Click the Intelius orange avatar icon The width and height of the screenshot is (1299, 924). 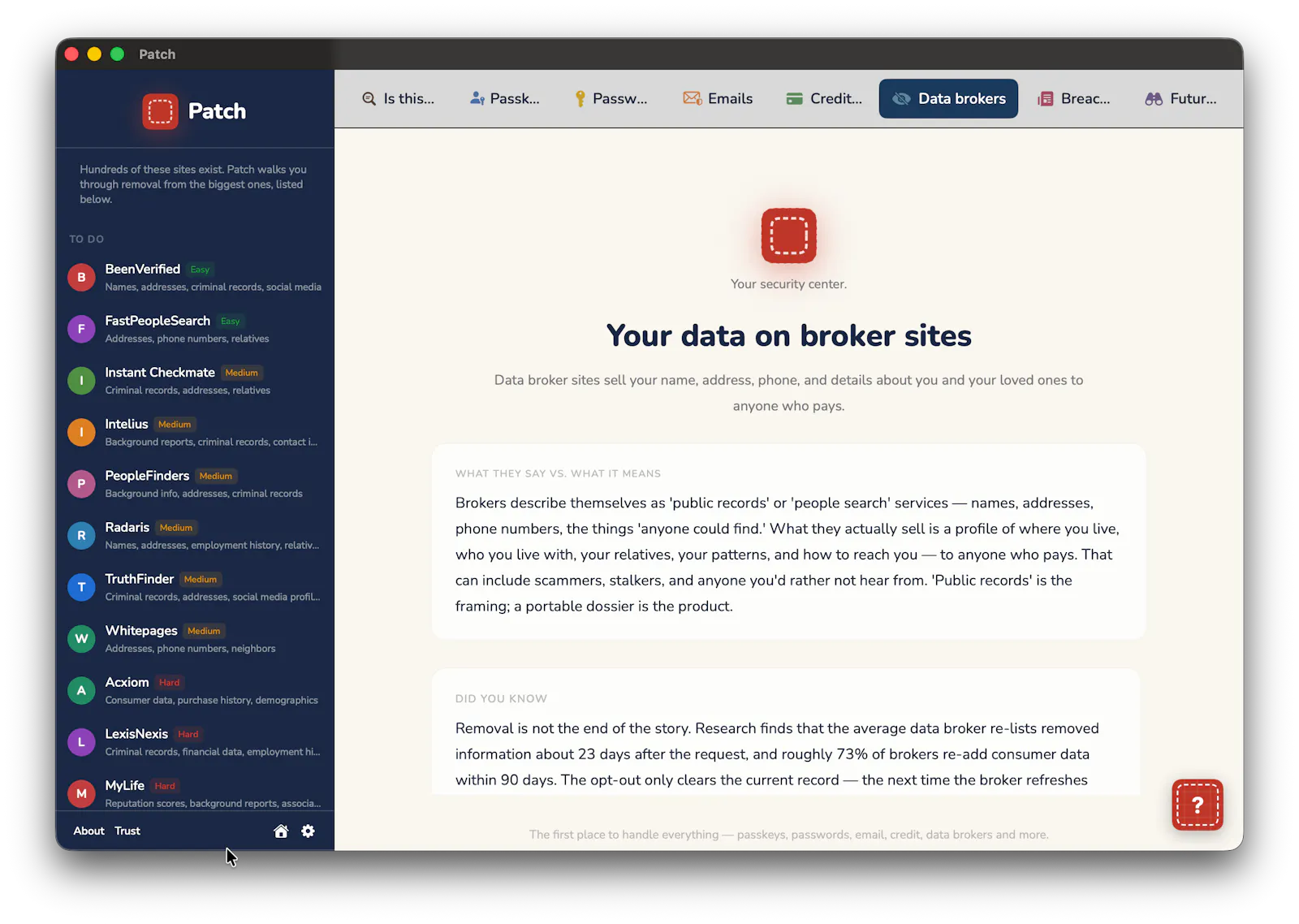(81, 432)
